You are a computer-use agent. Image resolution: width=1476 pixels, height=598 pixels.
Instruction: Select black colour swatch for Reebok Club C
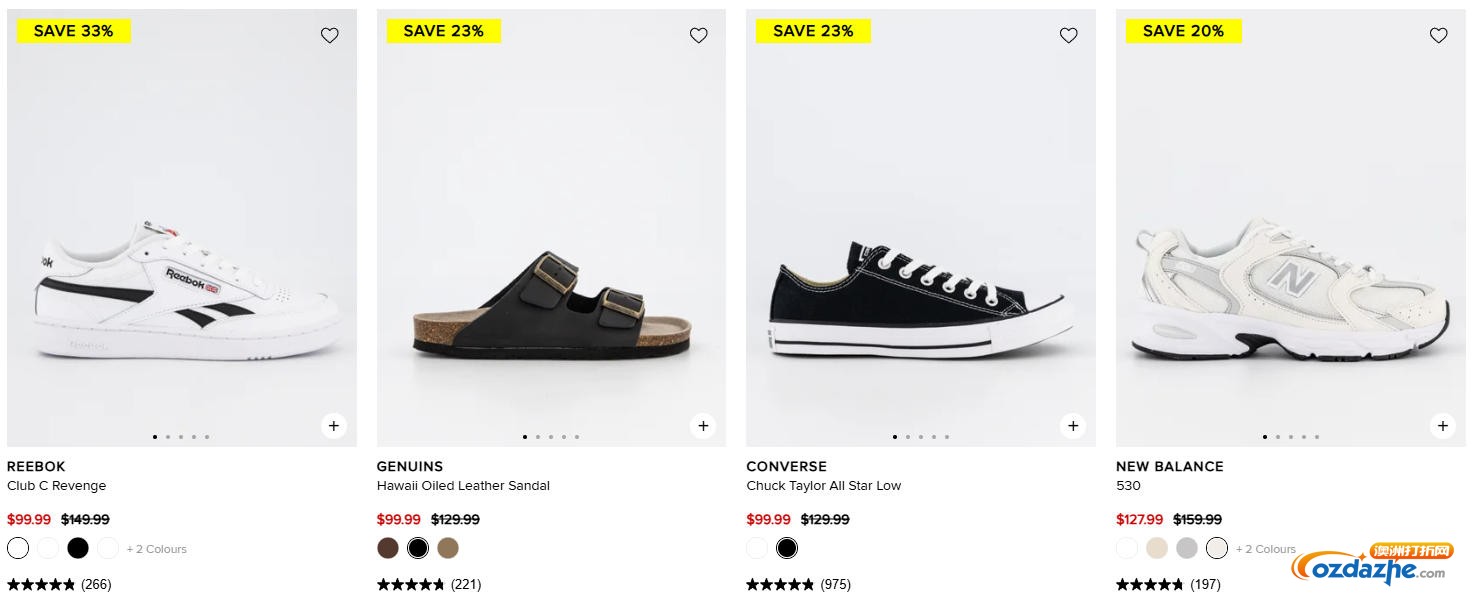78,548
